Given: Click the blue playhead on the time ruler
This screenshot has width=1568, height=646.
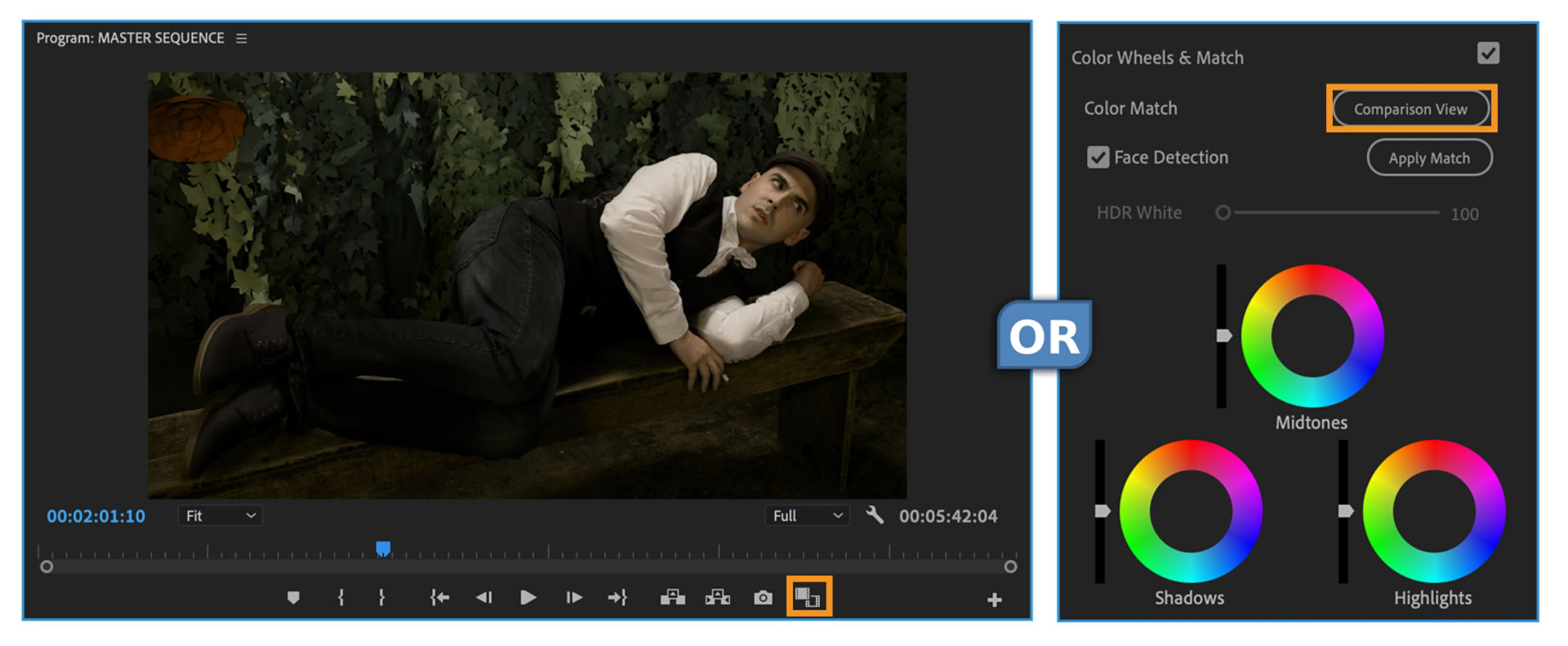Looking at the screenshot, I should click(383, 548).
